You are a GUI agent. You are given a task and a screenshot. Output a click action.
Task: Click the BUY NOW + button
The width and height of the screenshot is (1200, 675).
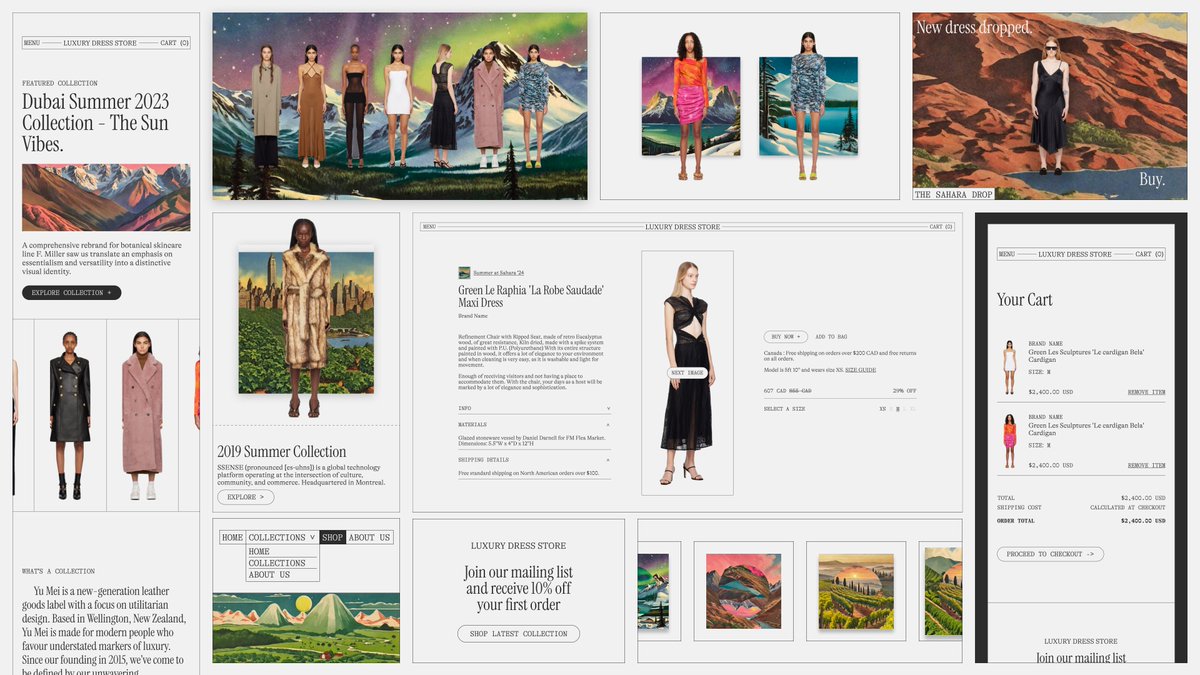coord(786,337)
